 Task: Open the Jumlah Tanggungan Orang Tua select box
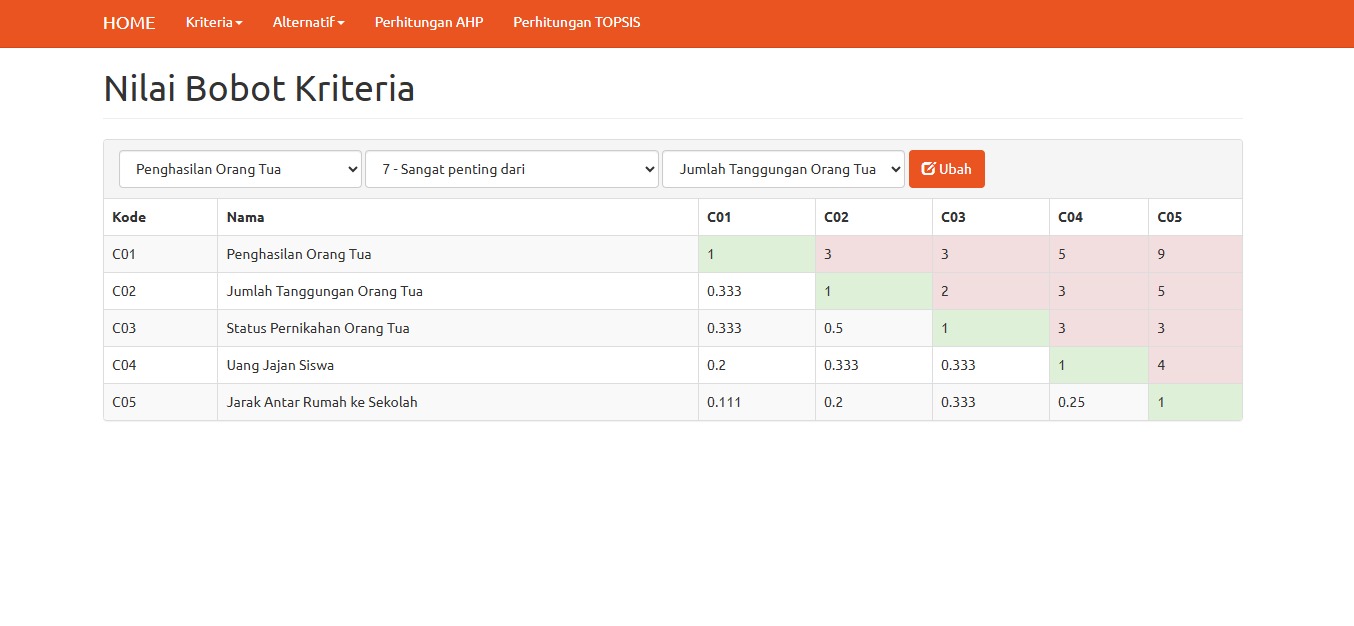(x=783, y=169)
